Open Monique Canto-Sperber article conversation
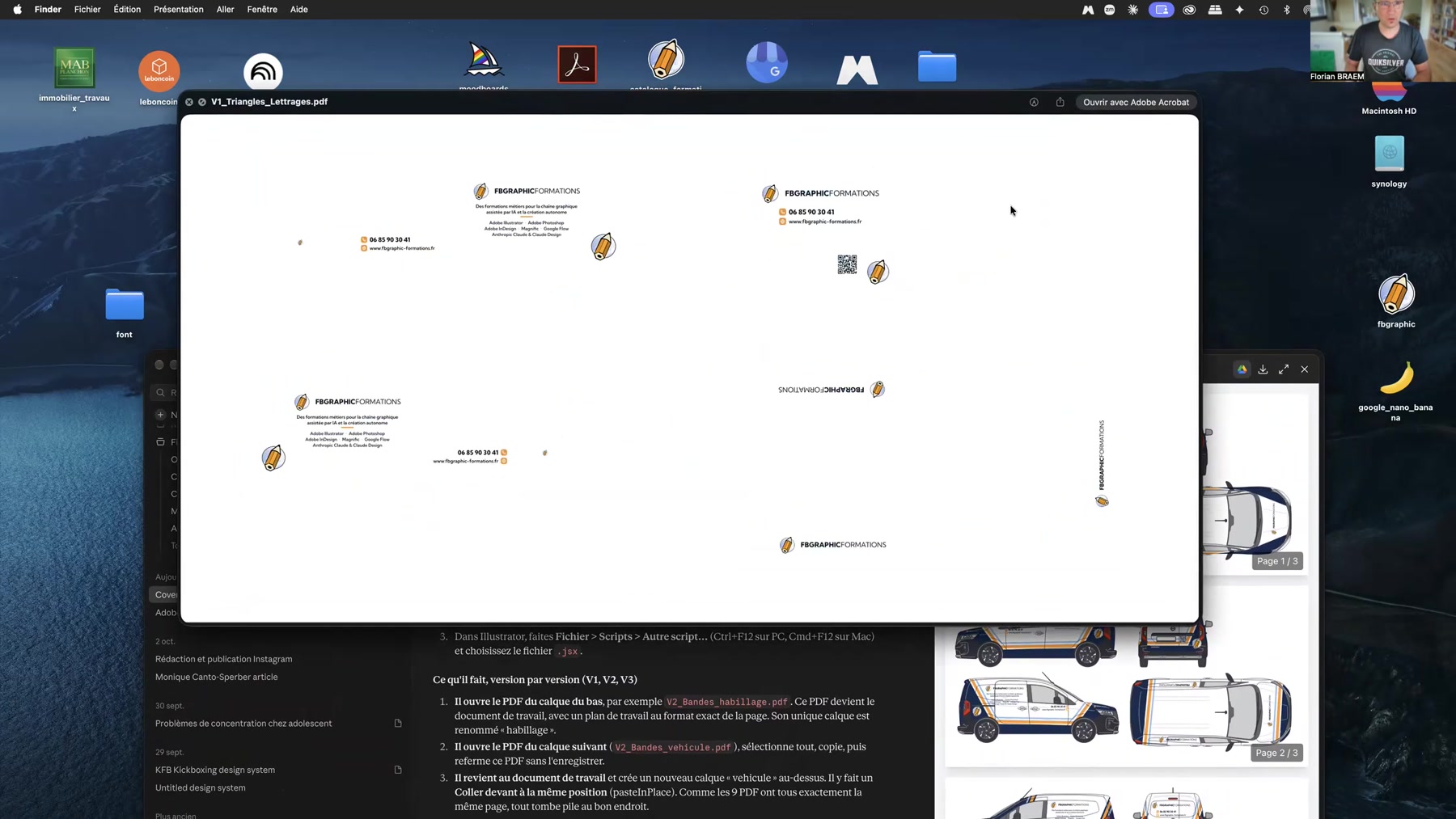Viewport: 1456px width, 819px height. pyautogui.click(x=216, y=677)
